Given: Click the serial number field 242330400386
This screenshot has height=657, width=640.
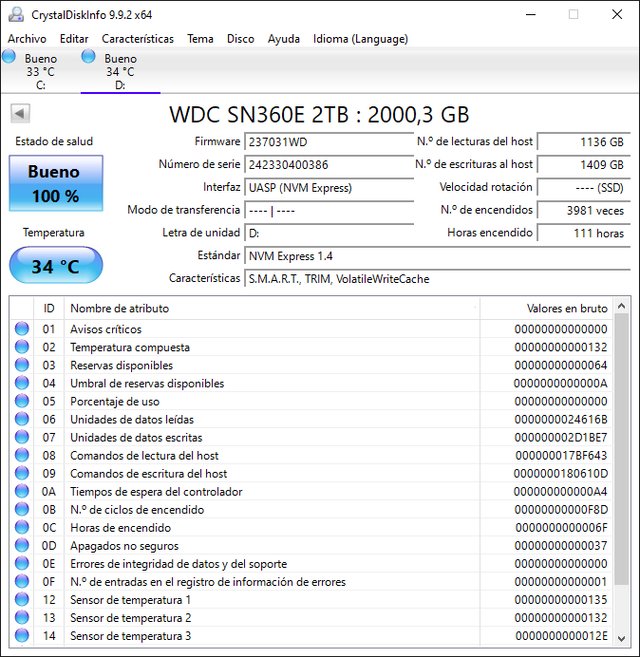Looking at the screenshot, I should [x=329, y=165].
